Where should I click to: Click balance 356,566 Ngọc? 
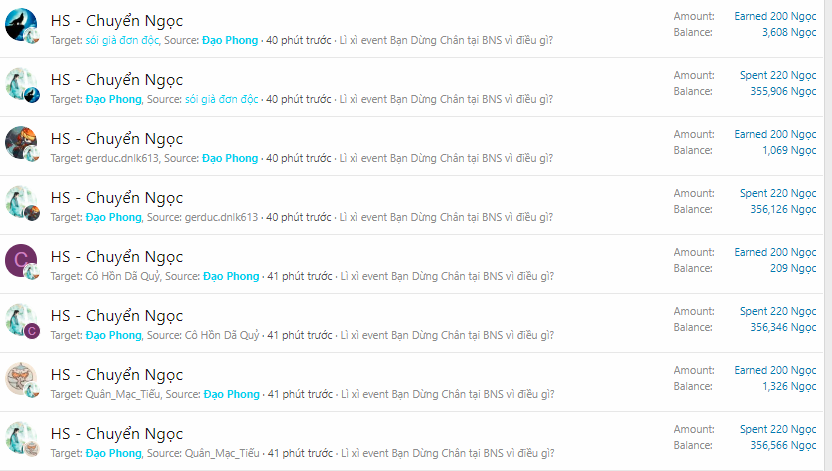click(783, 445)
